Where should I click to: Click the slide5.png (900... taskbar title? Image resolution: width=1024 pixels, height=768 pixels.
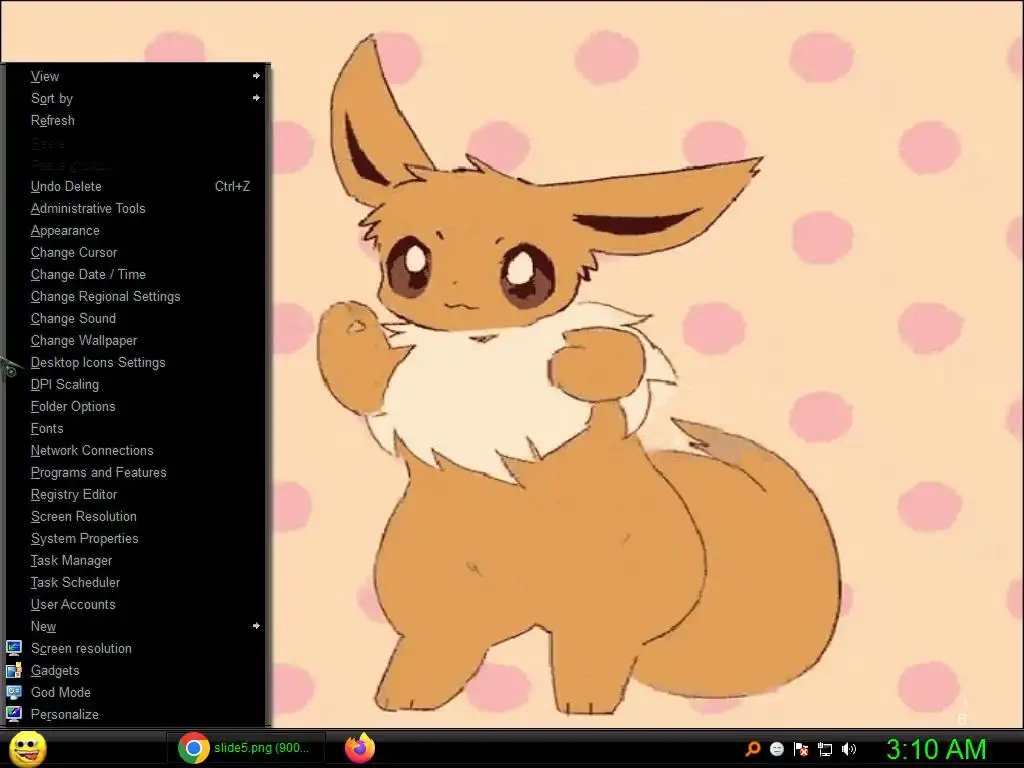click(261, 748)
